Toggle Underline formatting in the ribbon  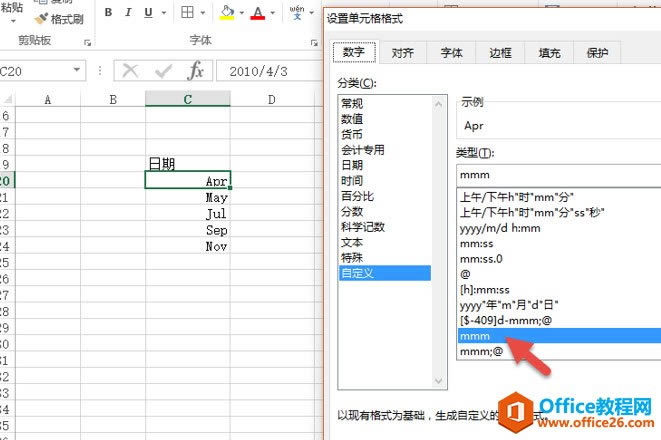(x=148, y=13)
